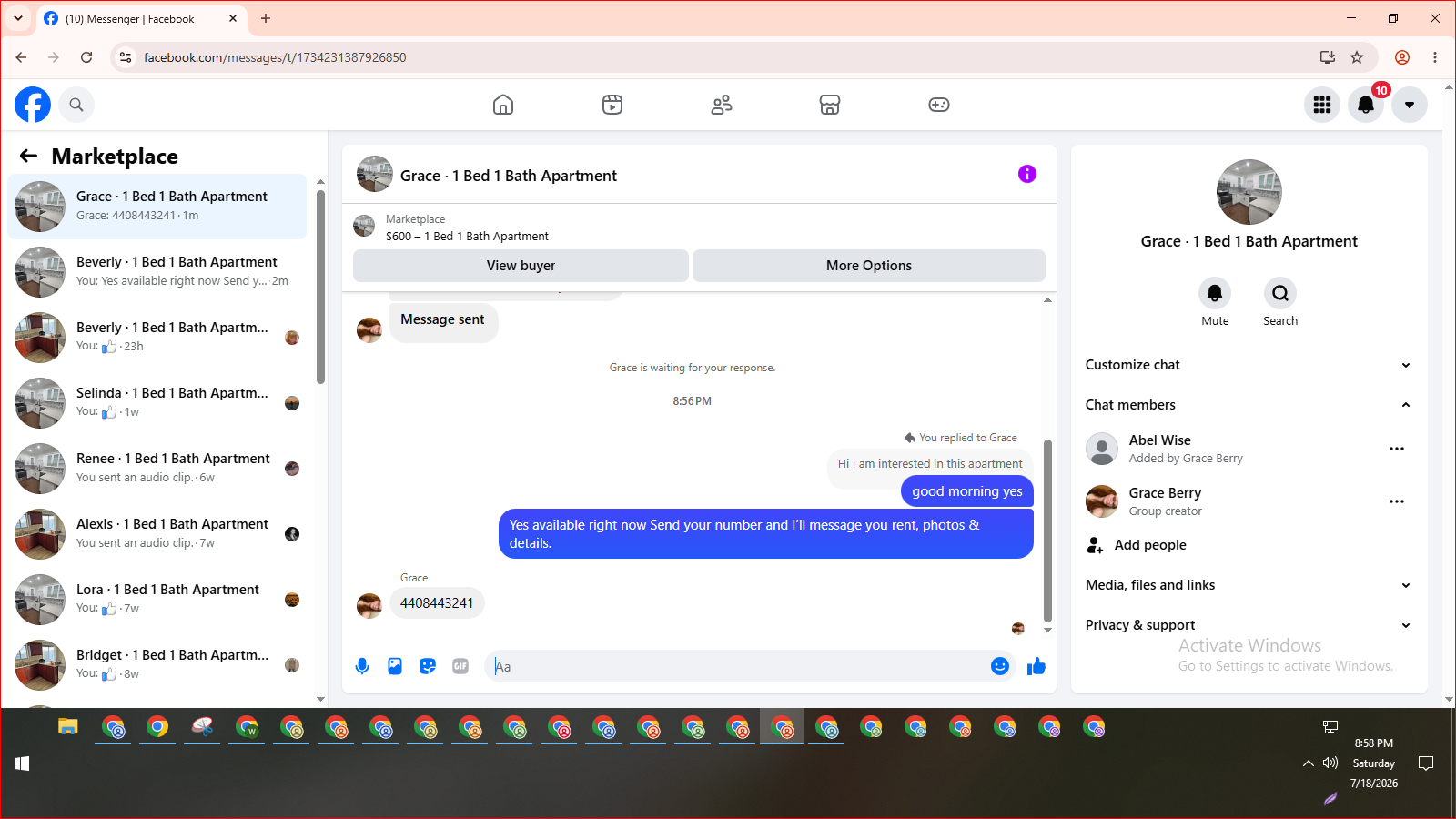Open Chrome menu three dots

1435,57
